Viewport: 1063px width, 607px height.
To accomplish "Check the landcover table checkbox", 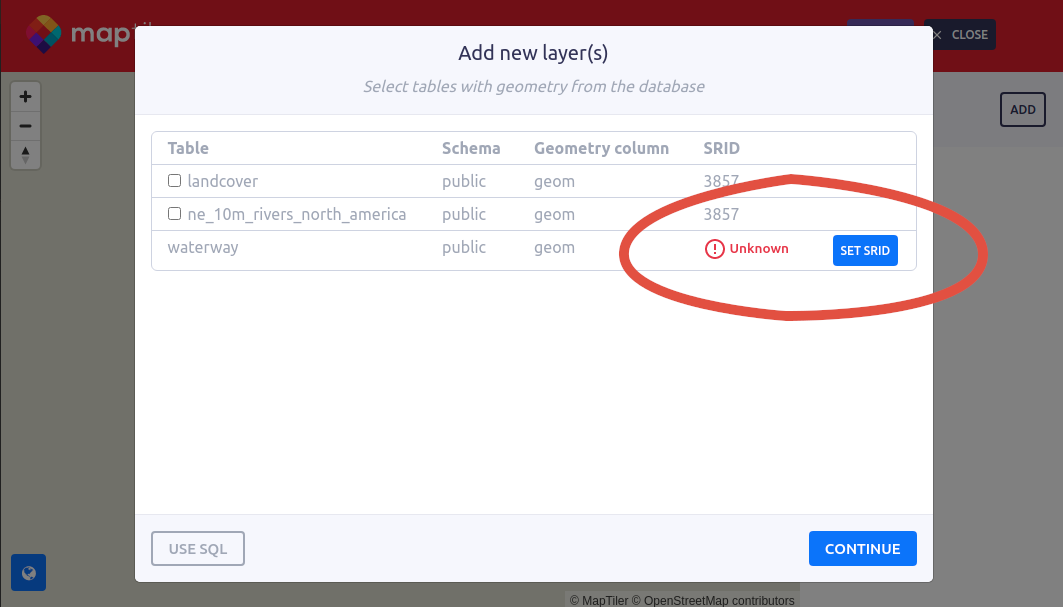I will (174, 181).
